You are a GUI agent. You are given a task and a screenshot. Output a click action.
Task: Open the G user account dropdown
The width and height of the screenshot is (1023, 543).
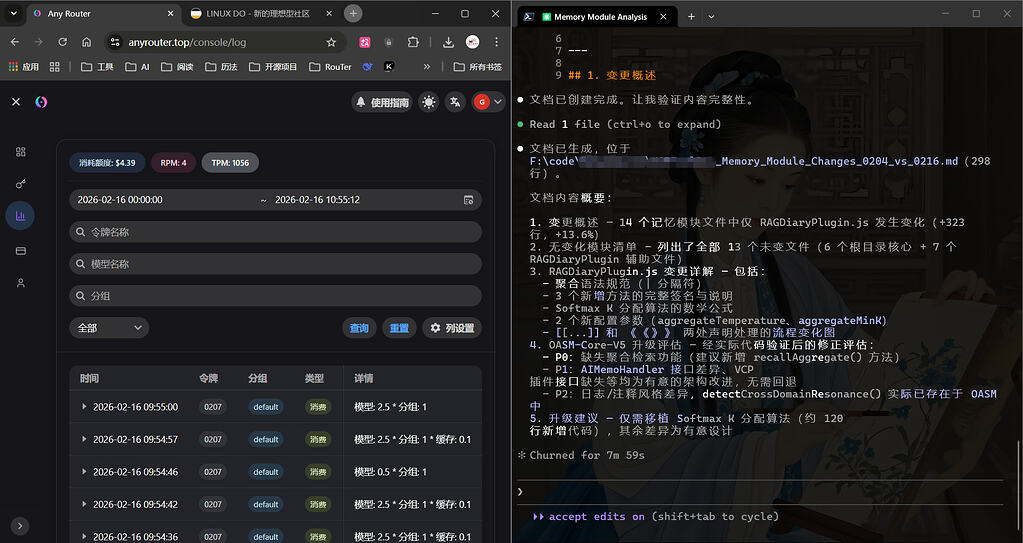tap(488, 102)
